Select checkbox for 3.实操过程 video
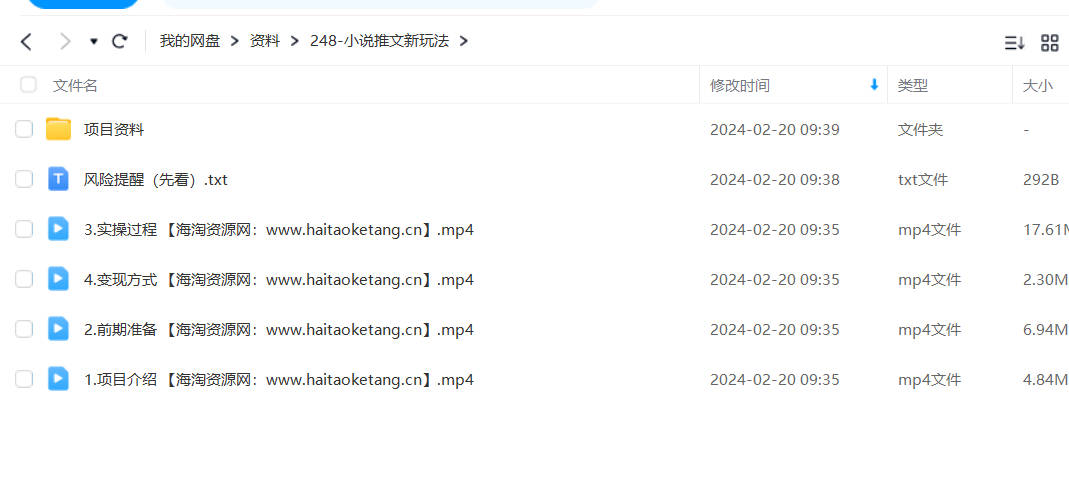Screen dimensions: 1069x484 click(24, 229)
